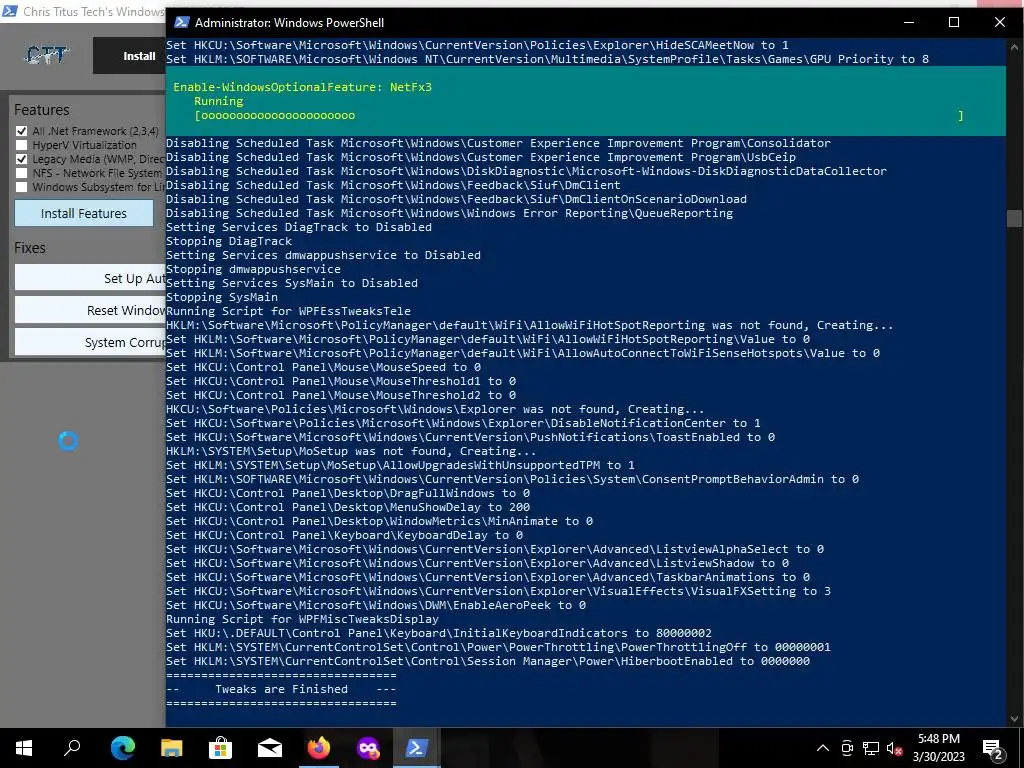Viewport: 1024px width, 768px height.
Task: Check NFS - Network File System
Action: [x=22, y=173]
